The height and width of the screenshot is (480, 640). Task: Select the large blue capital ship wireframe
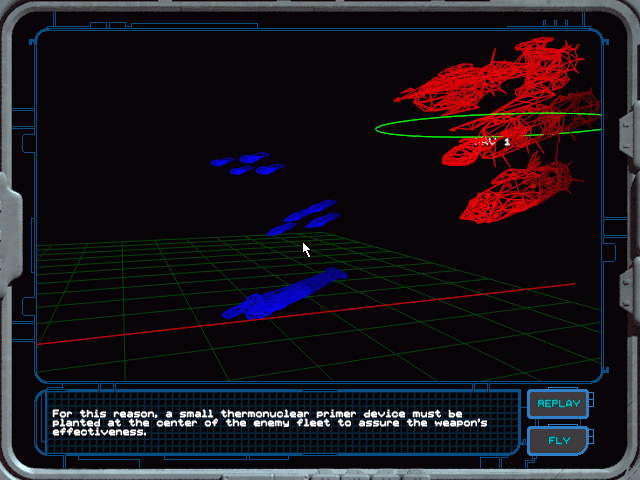point(284,293)
